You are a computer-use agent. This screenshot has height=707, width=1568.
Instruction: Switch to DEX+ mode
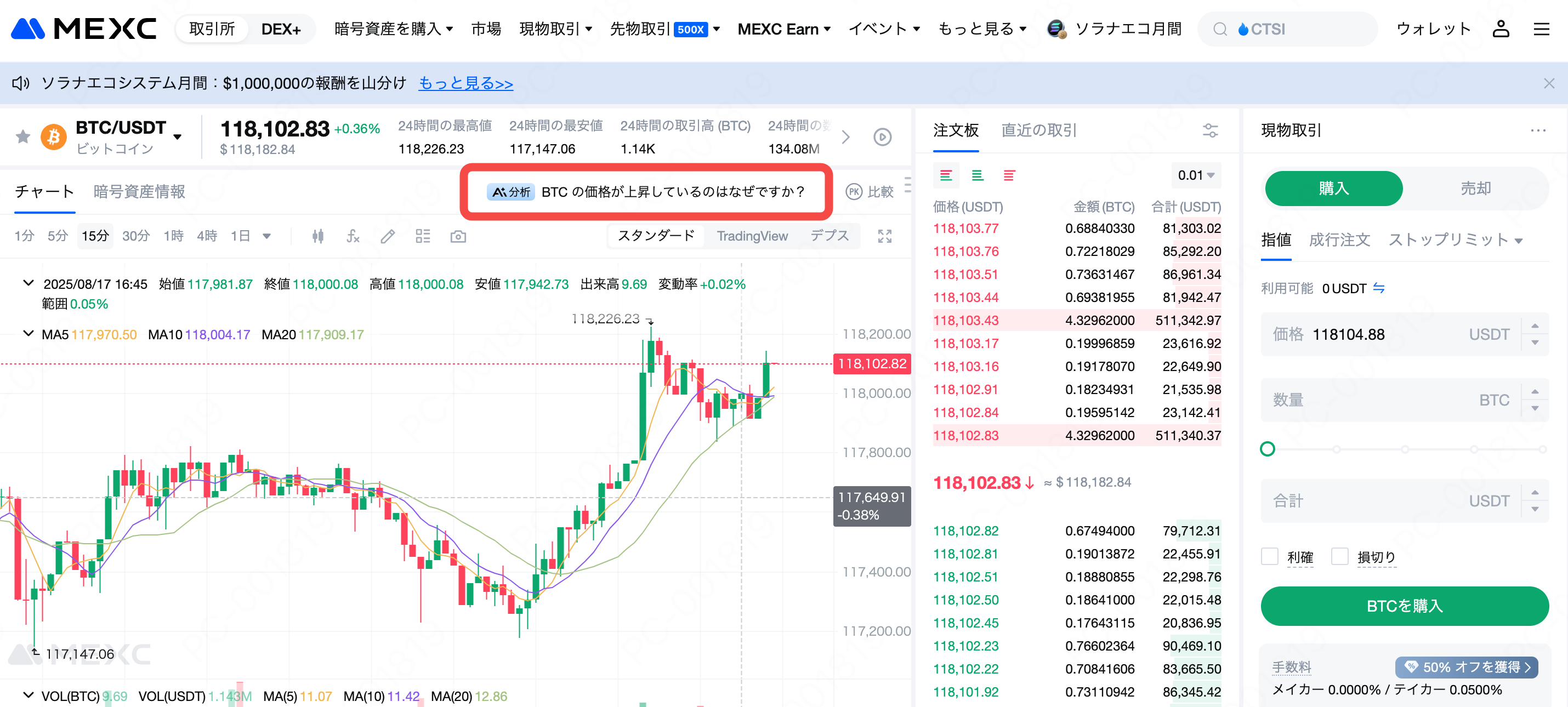(281, 28)
